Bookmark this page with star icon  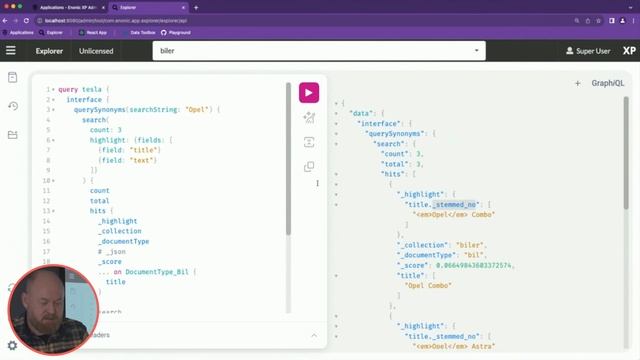(x=598, y=20)
